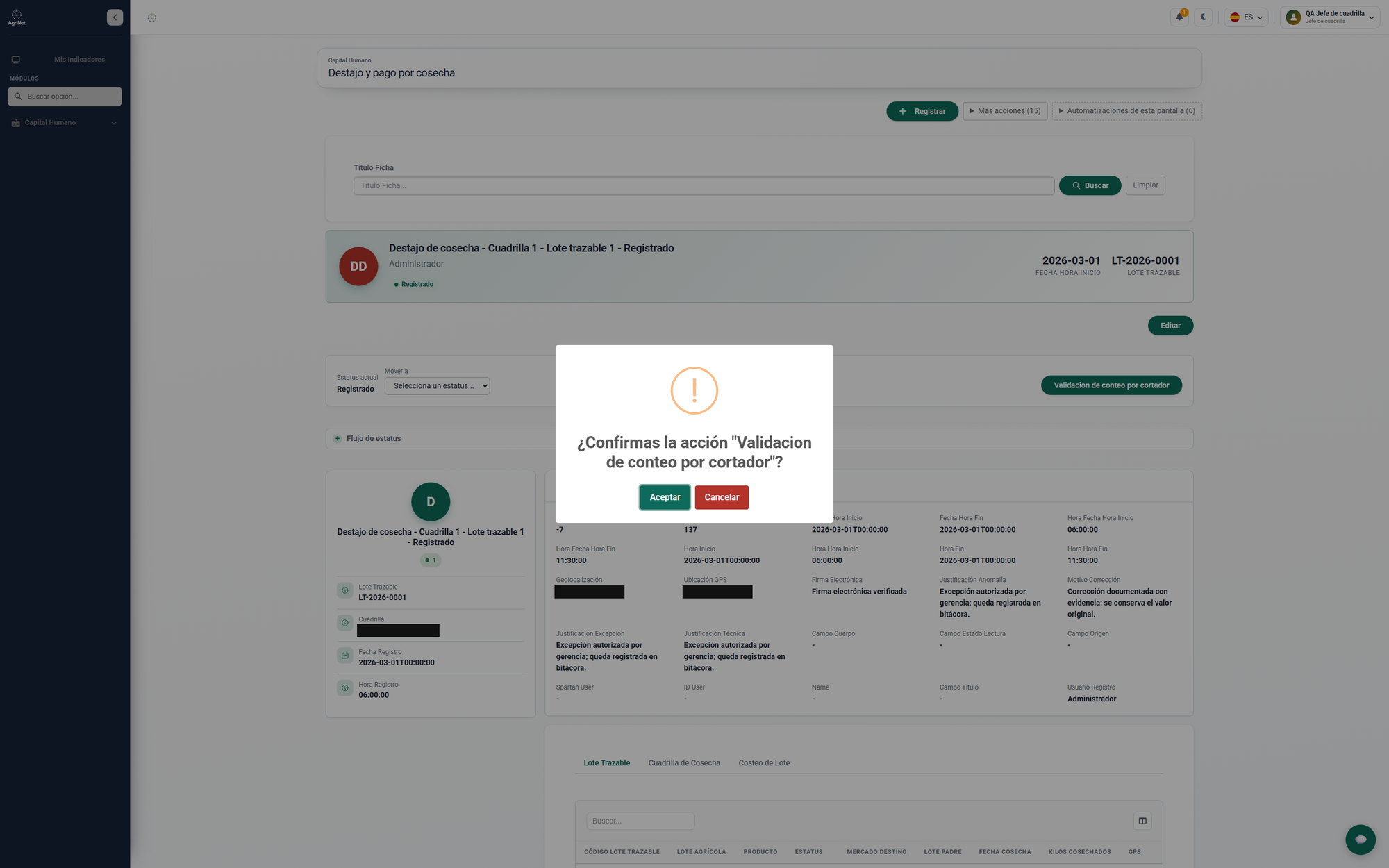
Task: Open the table column visibility icon
Action: click(x=1142, y=821)
